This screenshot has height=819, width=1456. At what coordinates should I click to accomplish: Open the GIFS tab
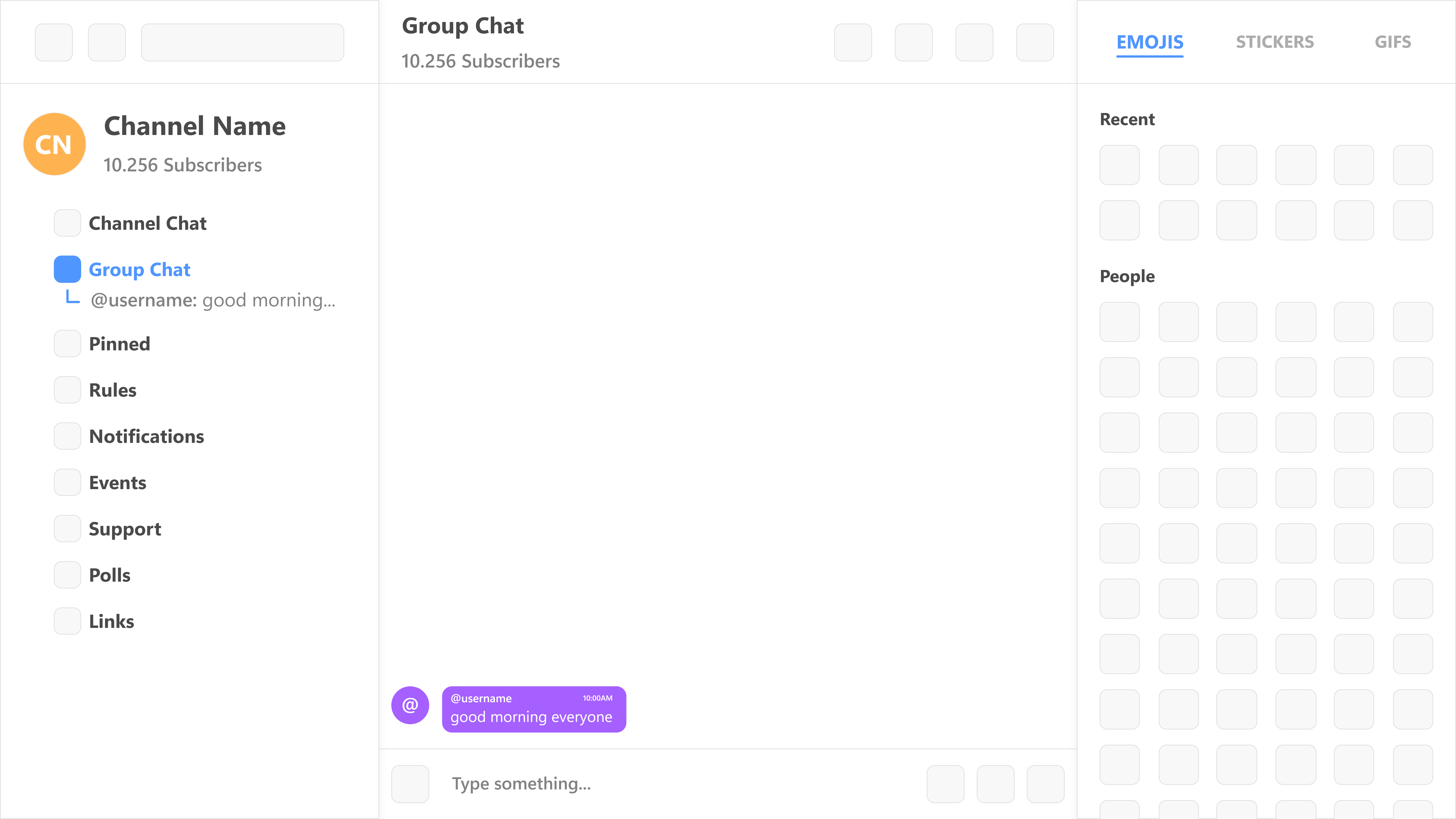pyautogui.click(x=1393, y=42)
